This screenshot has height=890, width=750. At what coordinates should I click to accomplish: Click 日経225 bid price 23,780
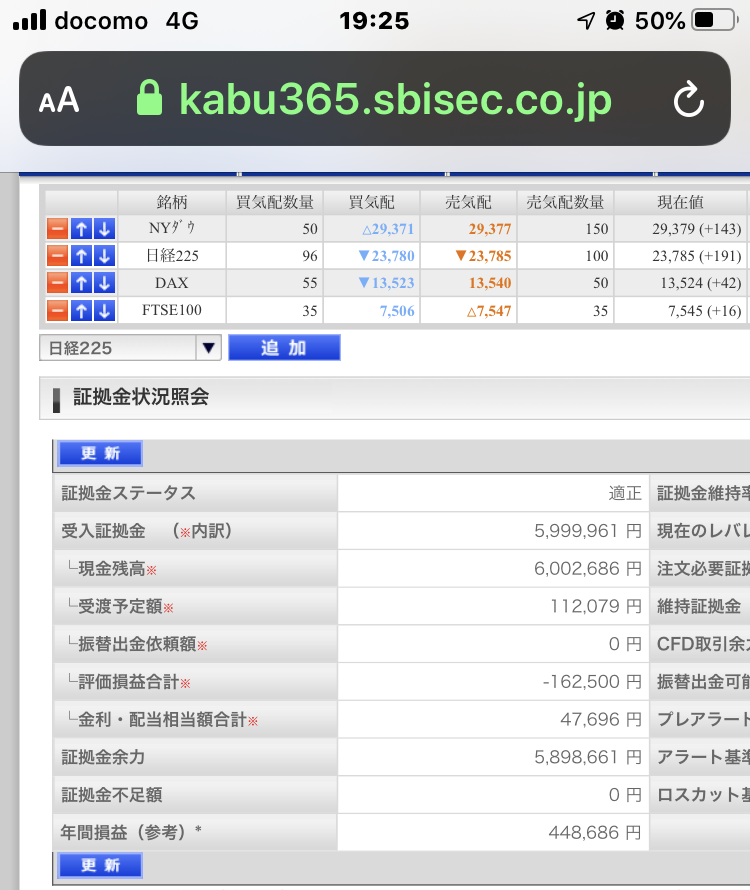pos(387,256)
